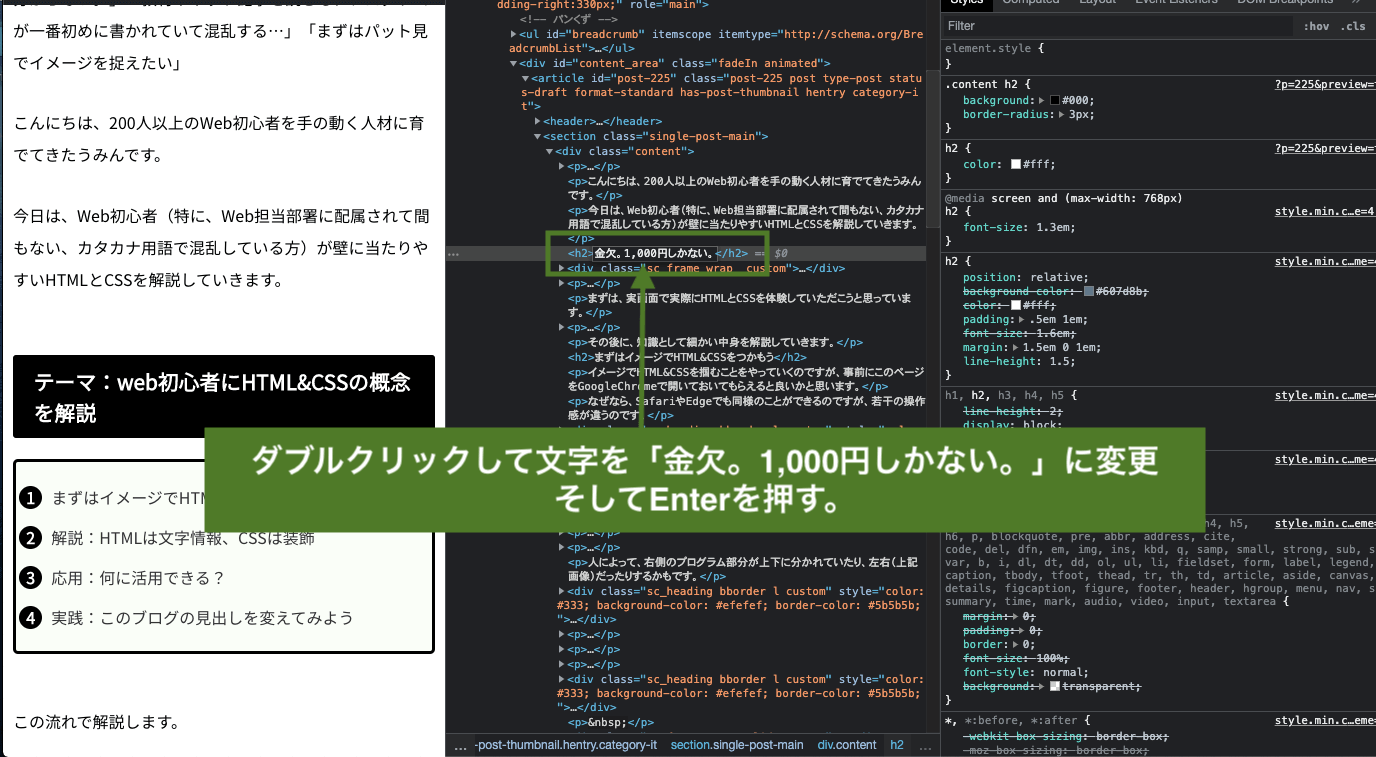Open the row actions ellipsis beside selected h2
The height and width of the screenshot is (757, 1376).
[453, 254]
